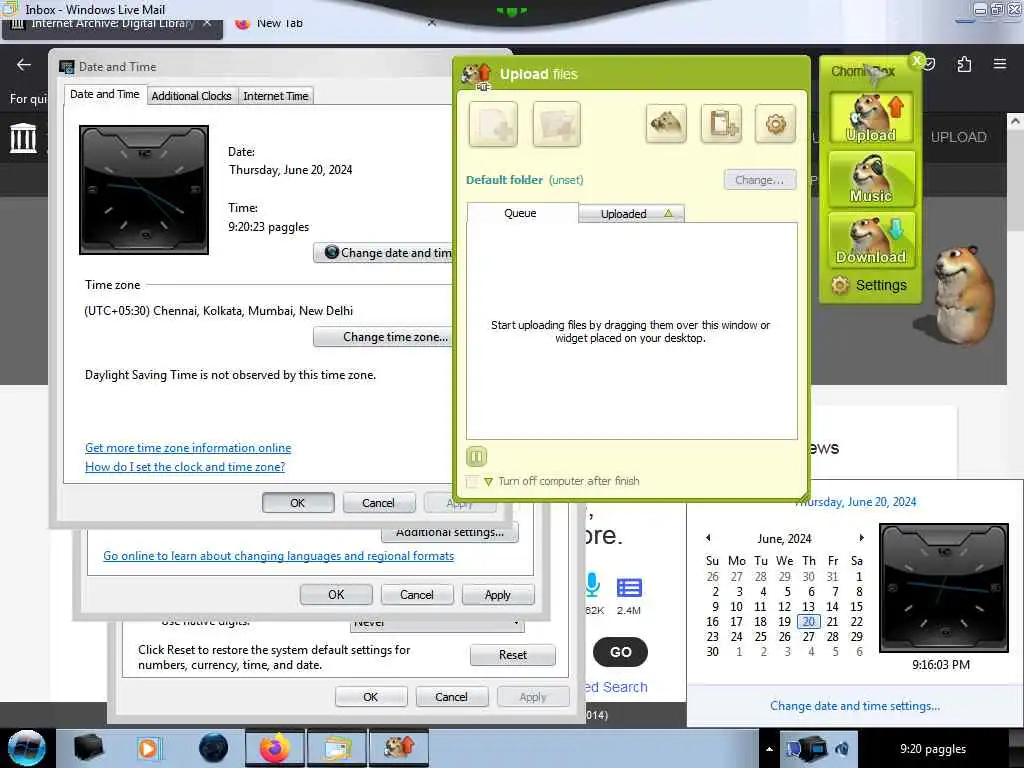Image resolution: width=1024 pixels, height=768 pixels.
Task: Select the Queue tab in Upload files
Action: point(520,213)
